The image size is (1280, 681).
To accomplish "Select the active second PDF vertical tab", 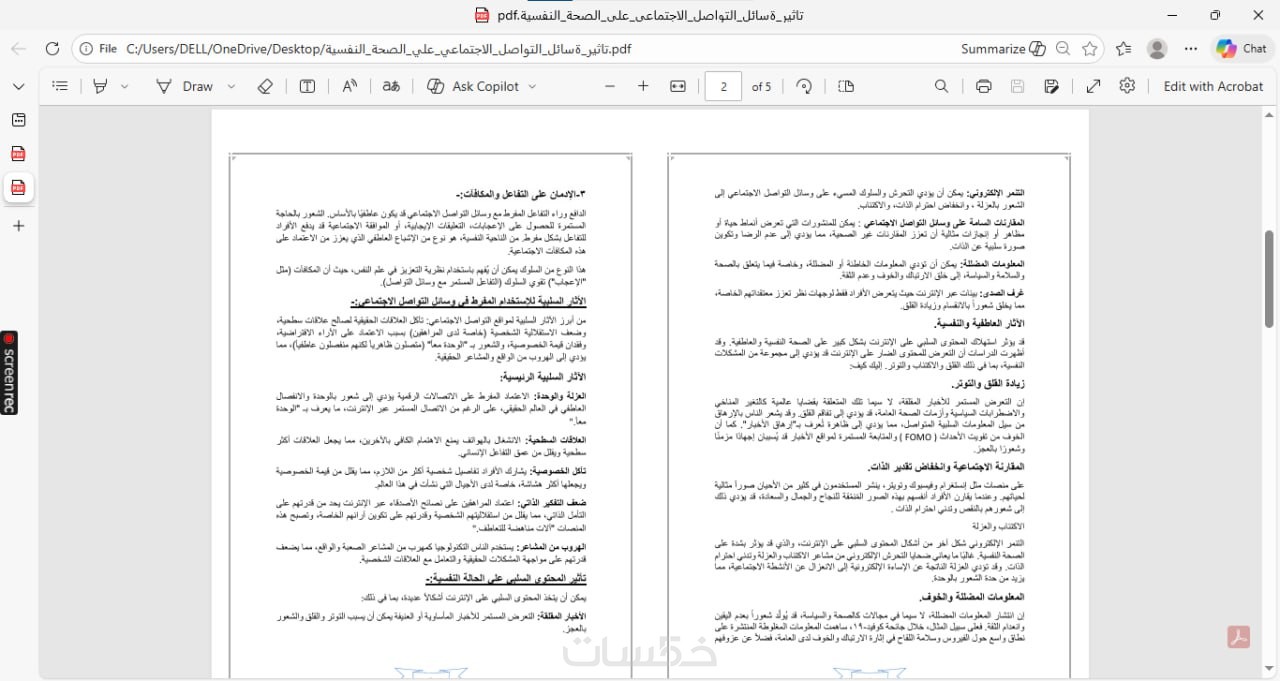I will pos(18,187).
